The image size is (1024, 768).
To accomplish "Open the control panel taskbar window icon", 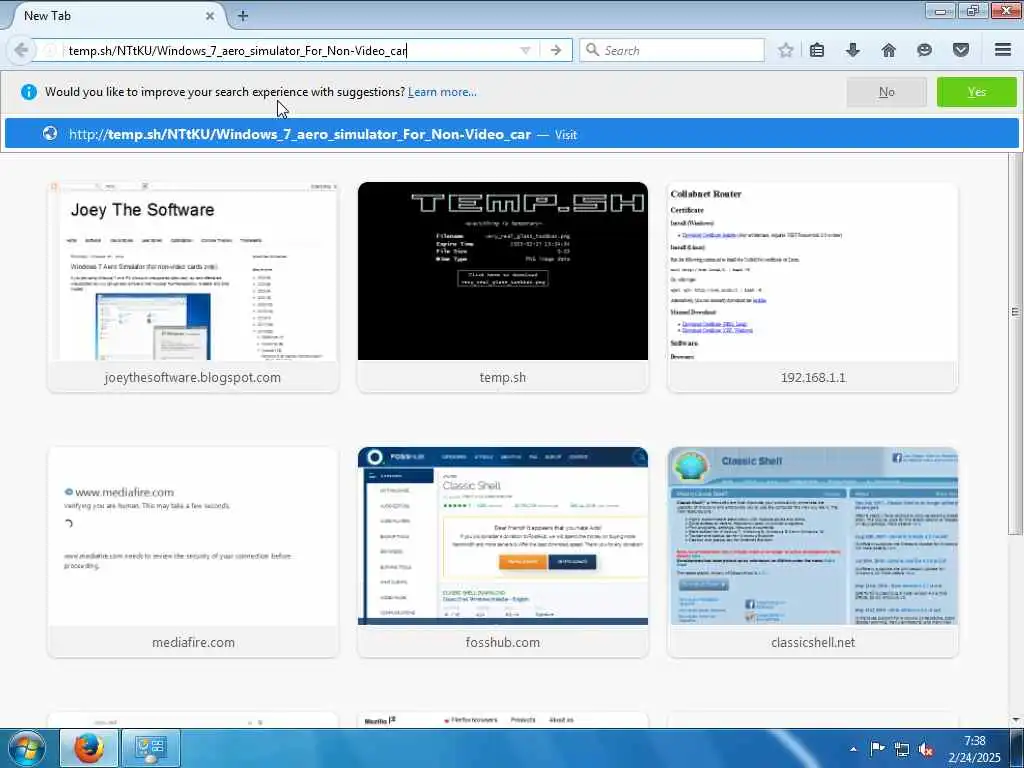I will click(x=151, y=748).
